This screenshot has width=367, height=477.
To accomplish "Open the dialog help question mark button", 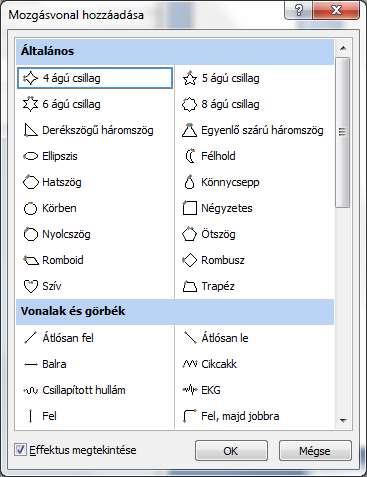I will point(299,10).
